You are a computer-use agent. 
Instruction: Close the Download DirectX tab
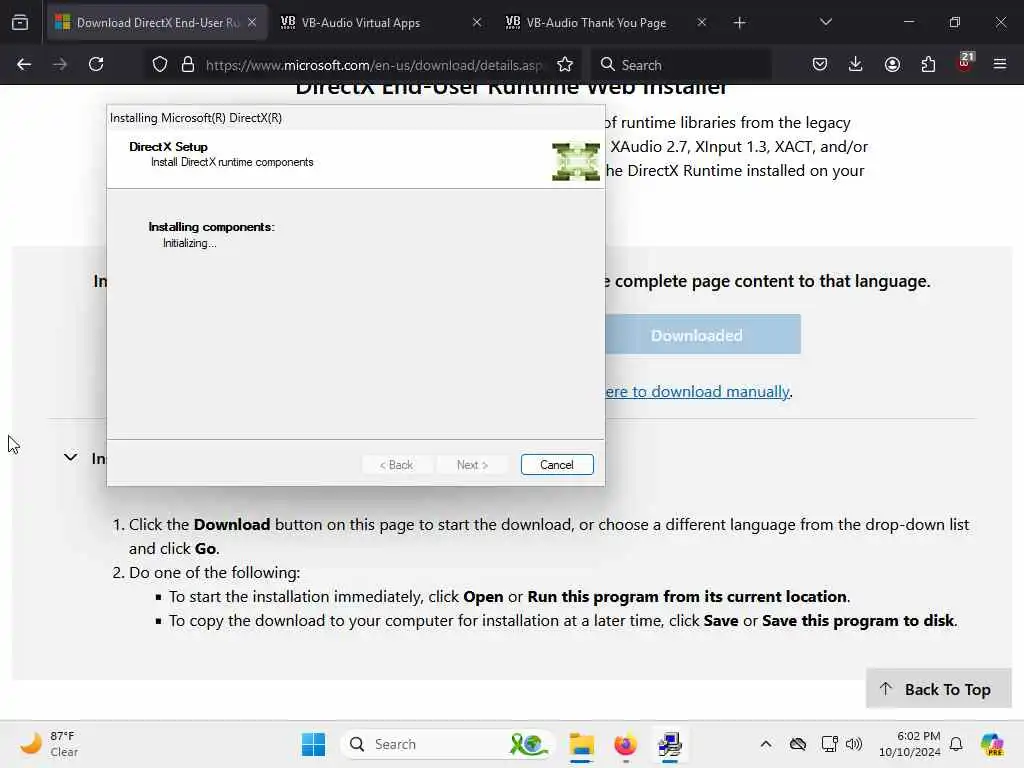[x=252, y=22]
